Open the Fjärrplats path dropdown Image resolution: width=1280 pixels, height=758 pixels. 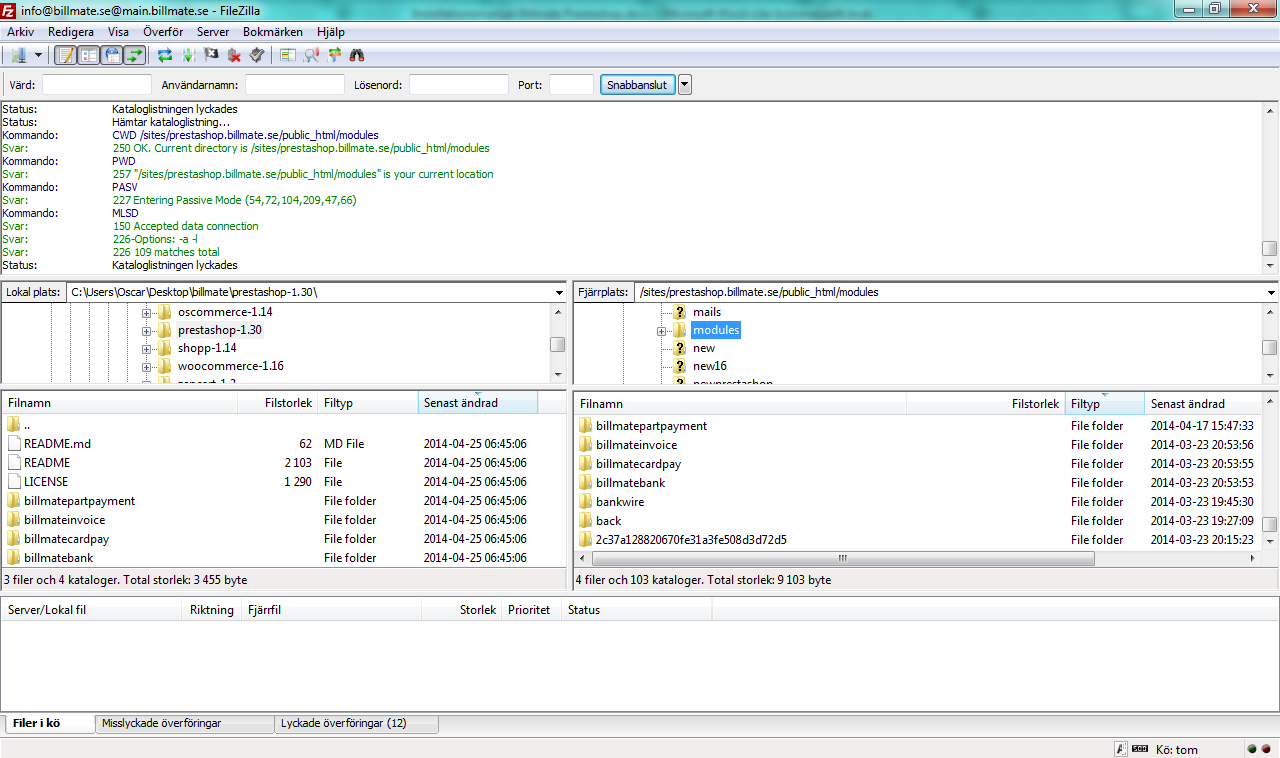(1271, 292)
